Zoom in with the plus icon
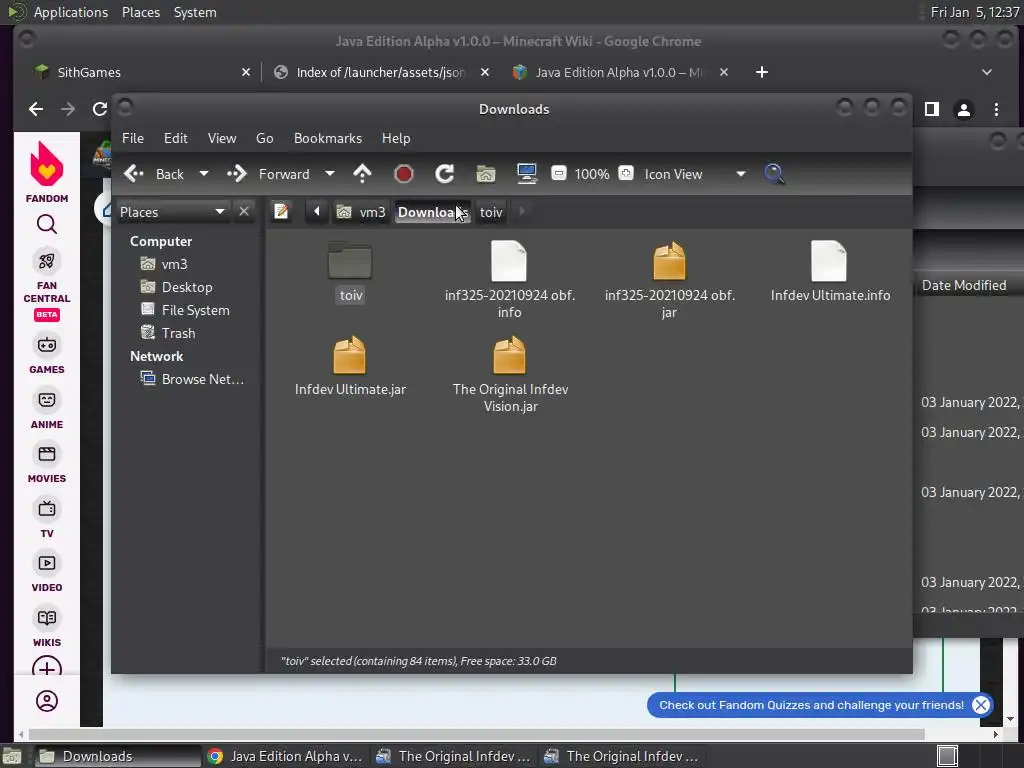 (626, 173)
